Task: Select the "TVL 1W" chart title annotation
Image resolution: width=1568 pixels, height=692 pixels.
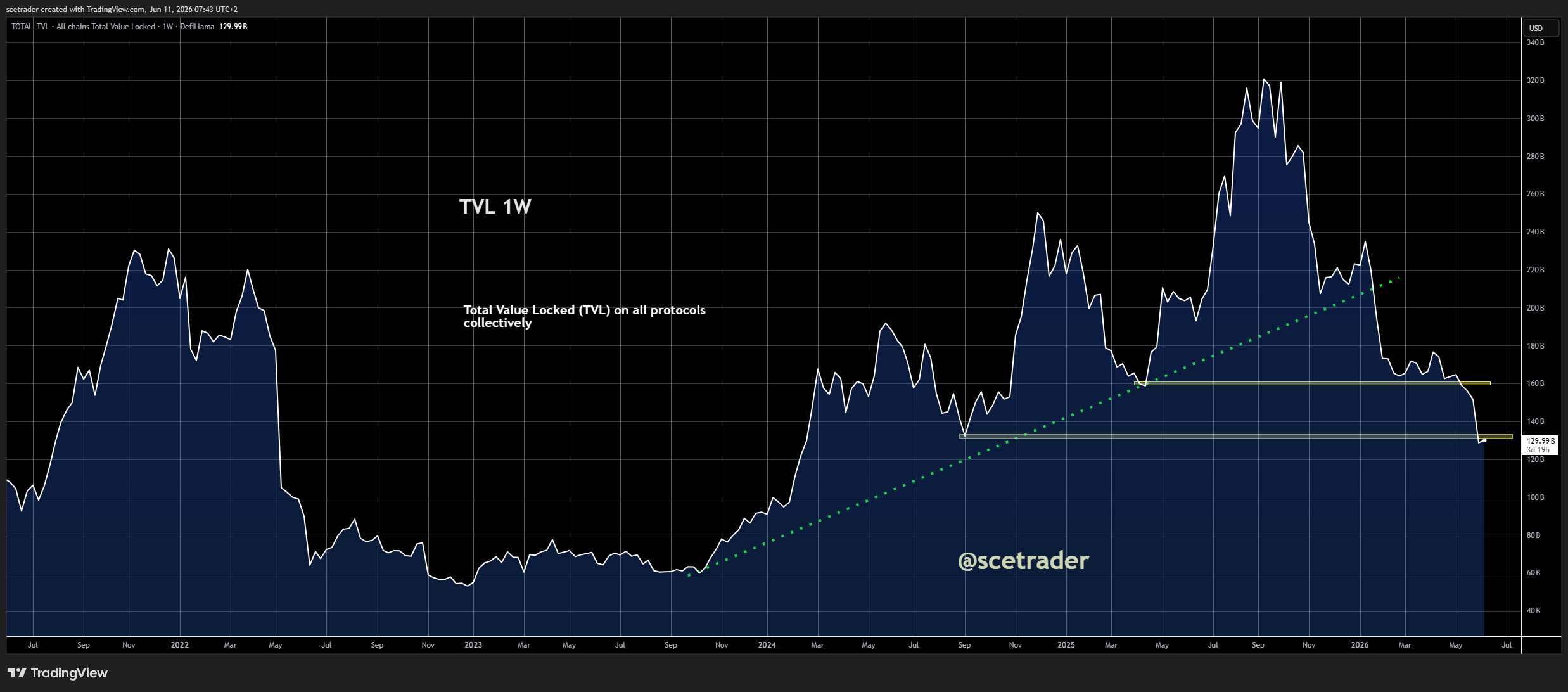Action: (495, 207)
